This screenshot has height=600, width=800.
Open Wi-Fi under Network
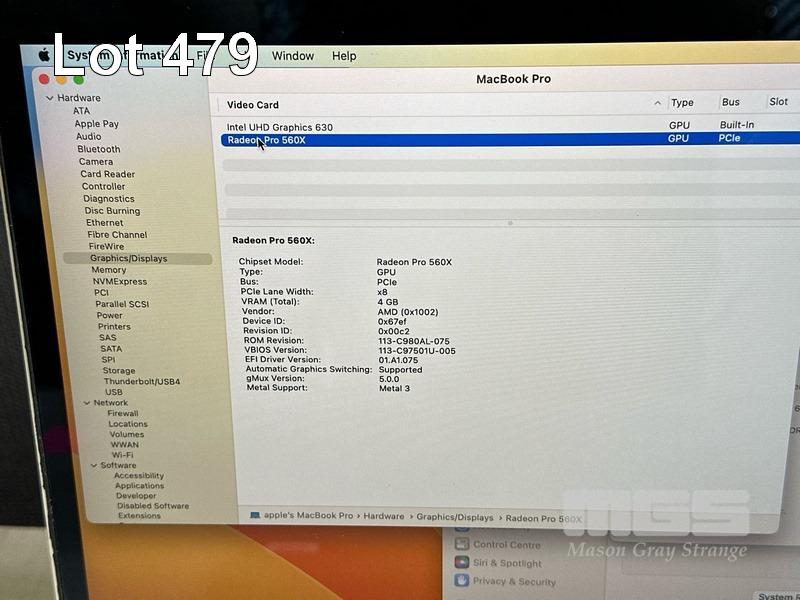point(122,454)
